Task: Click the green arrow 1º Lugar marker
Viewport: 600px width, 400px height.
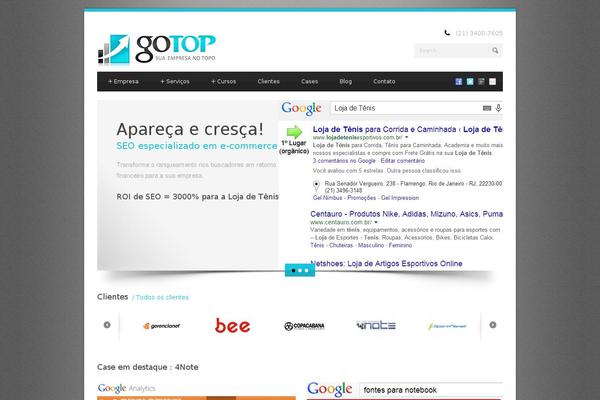Action: (294, 132)
